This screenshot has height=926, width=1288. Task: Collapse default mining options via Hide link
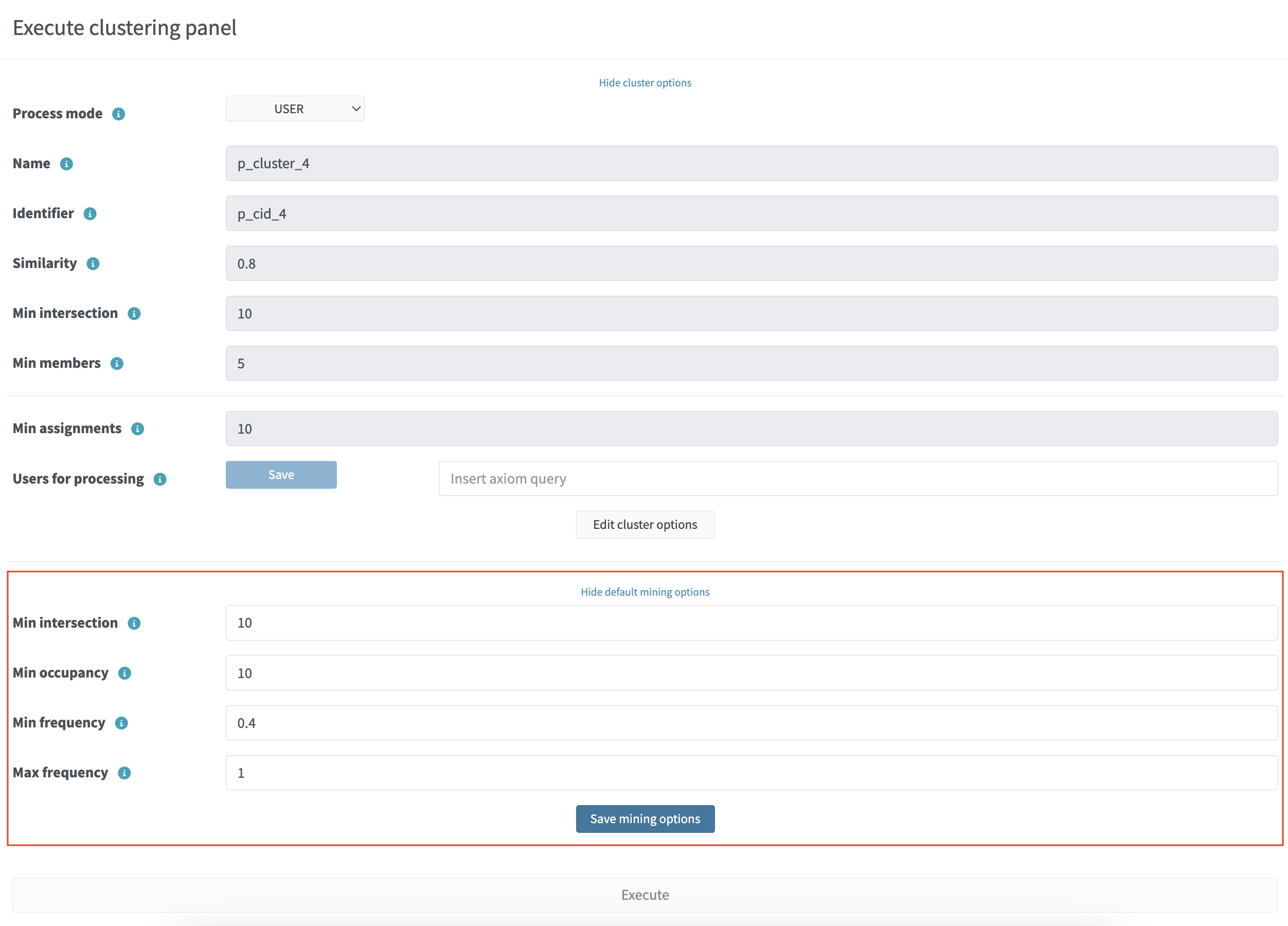(645, 592)
